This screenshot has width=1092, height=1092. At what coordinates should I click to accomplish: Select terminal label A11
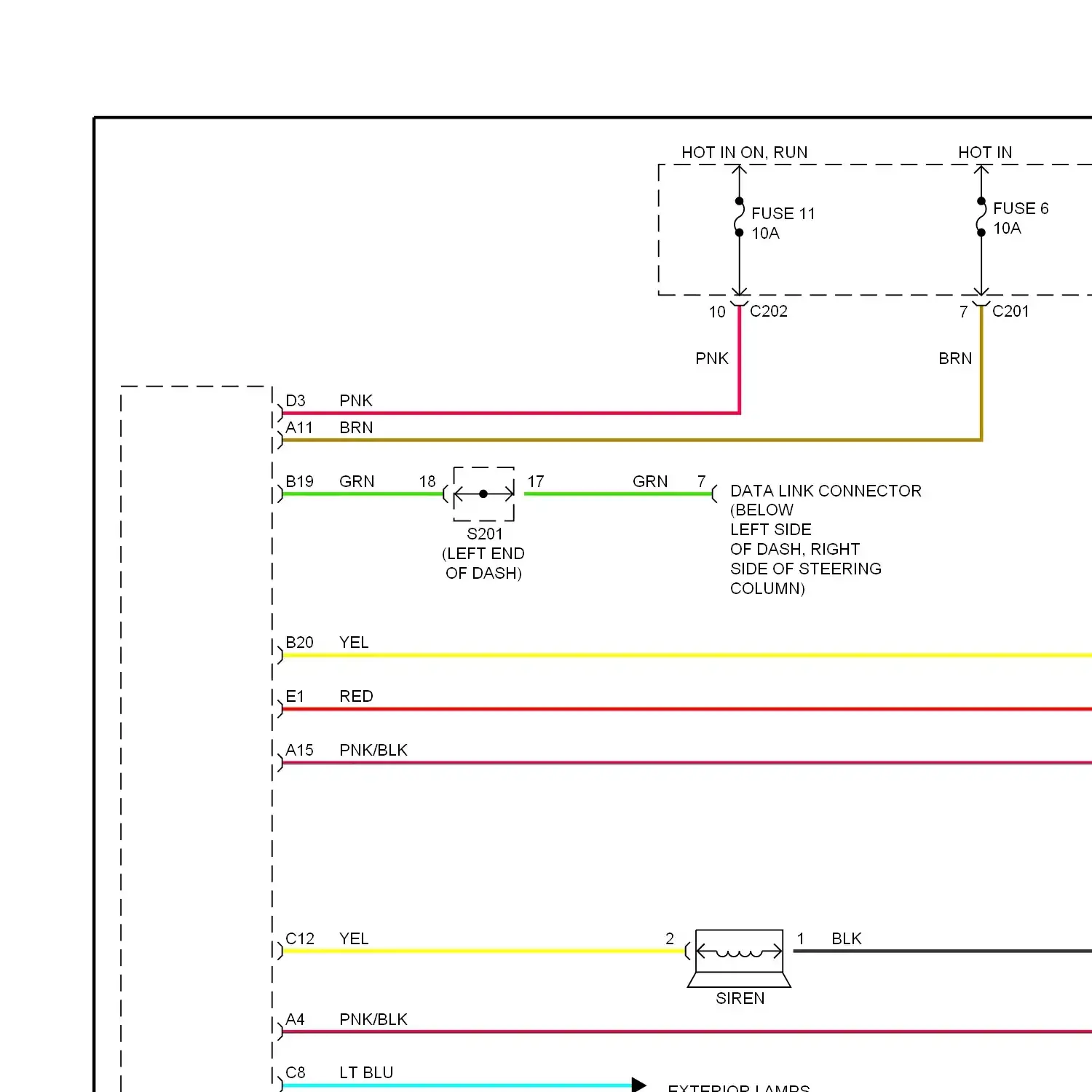click(298, 428)
